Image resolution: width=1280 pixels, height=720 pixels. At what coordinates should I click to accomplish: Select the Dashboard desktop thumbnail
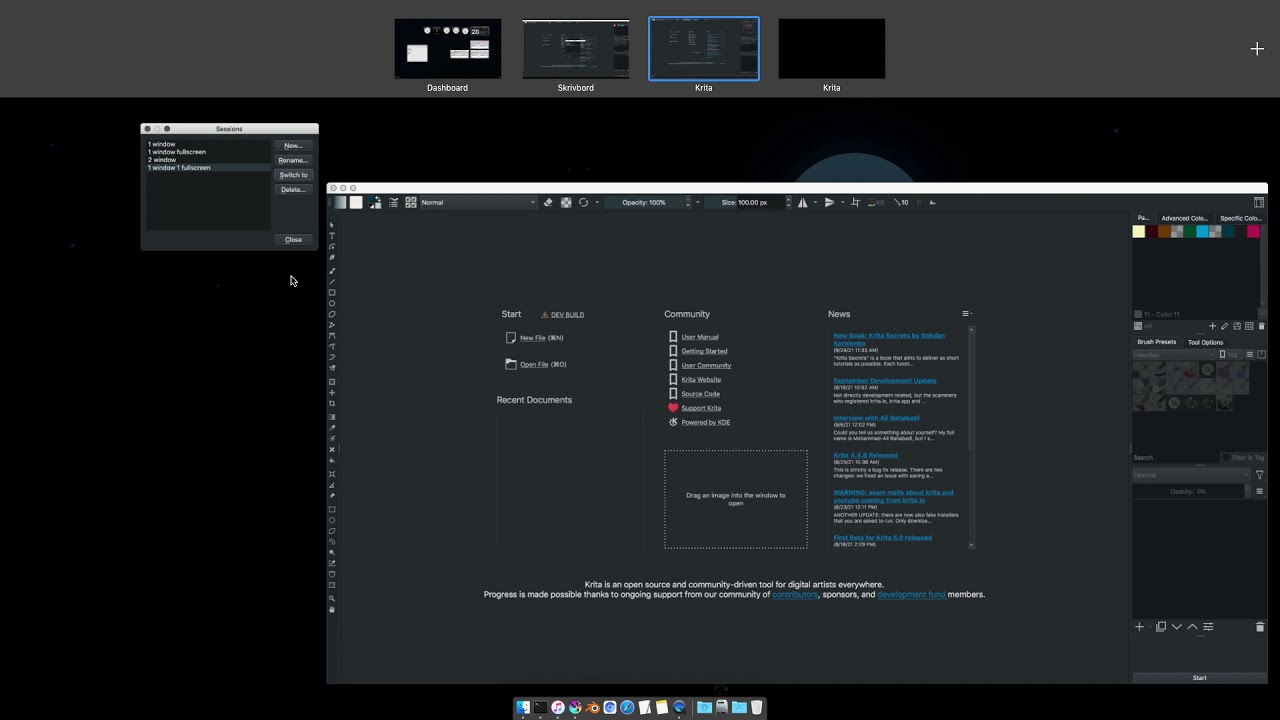[x=447, y=49]
